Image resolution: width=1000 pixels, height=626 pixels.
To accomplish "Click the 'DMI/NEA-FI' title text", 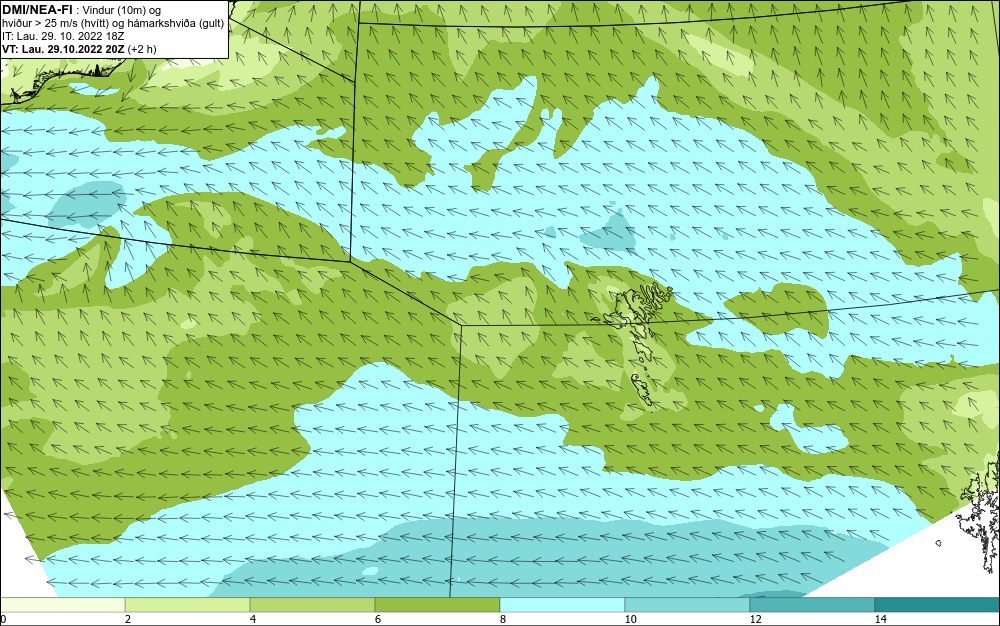I will pos(37,10).
